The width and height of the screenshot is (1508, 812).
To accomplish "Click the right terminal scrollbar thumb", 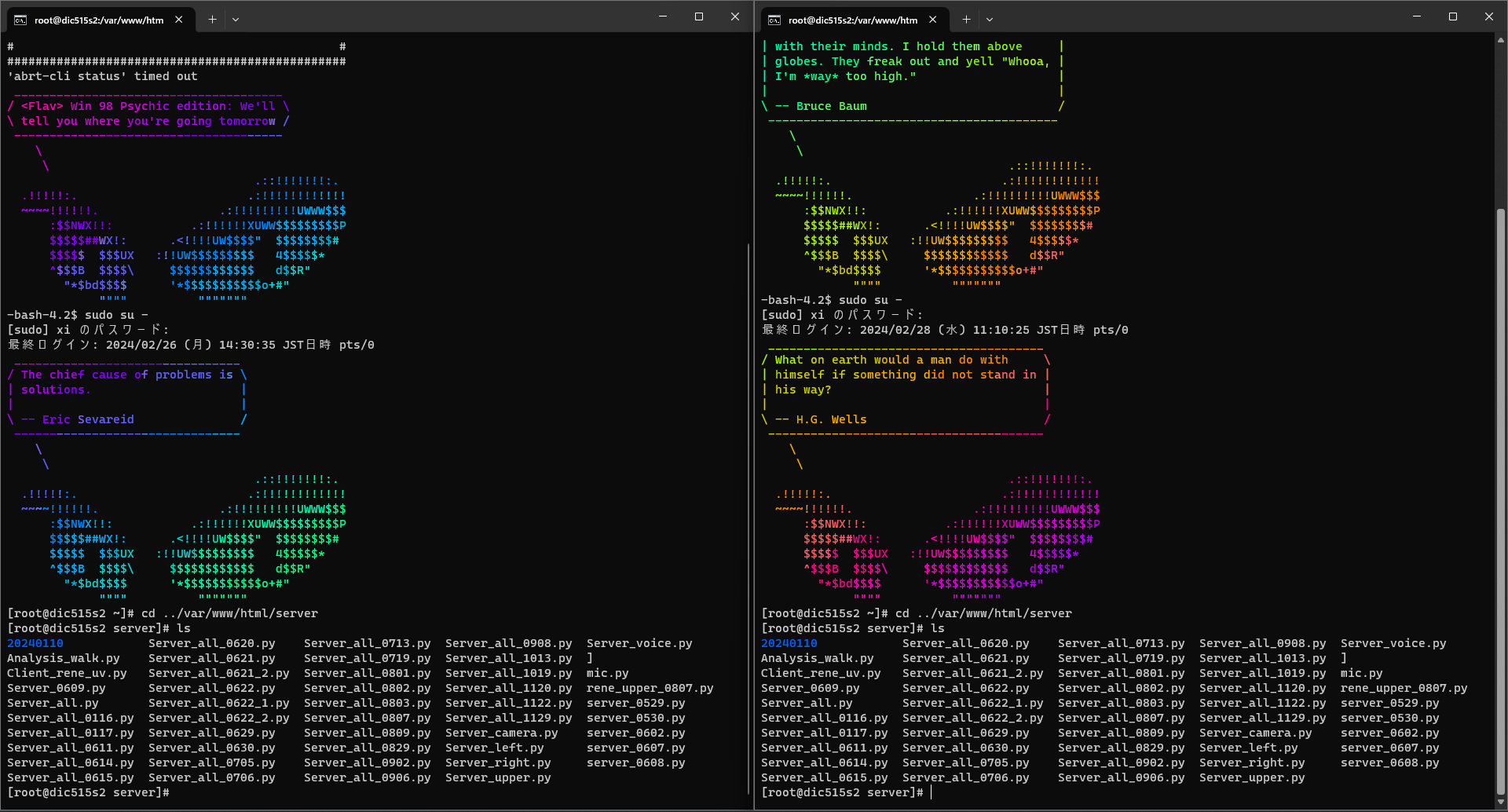I will 1501,503.
